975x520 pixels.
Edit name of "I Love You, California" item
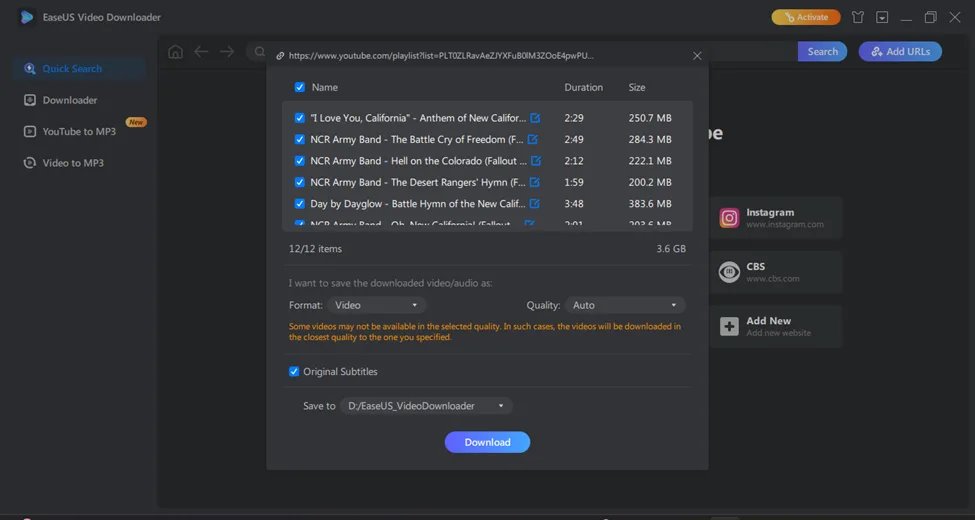click(x=535, y=118)
